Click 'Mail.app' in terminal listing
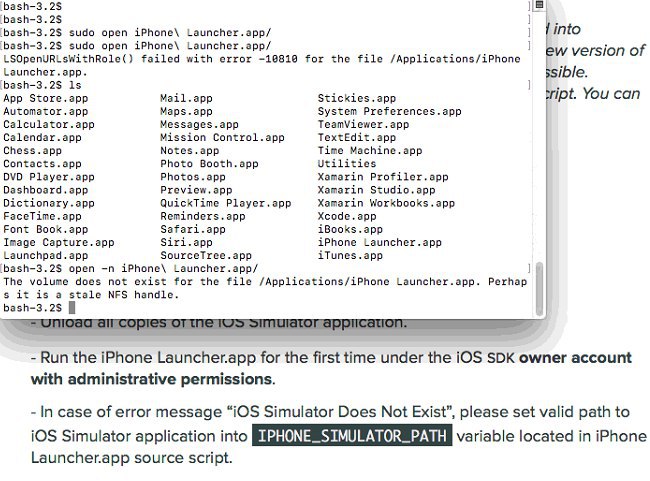The image size is (650, 481). point(187,99)
